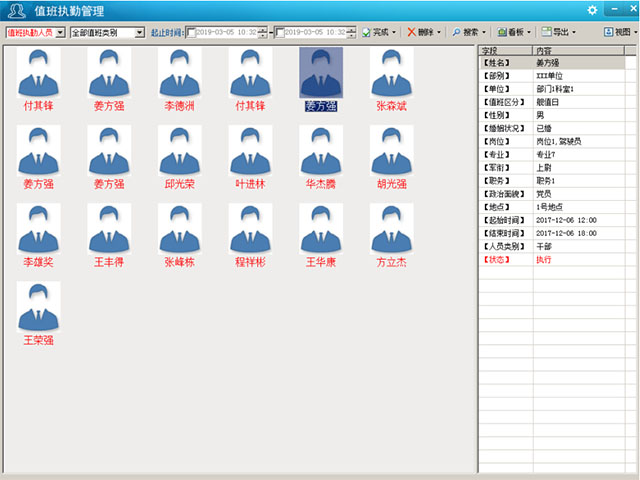
Task: Click the start date-time field
Action: pyautogui.click(x=227, y=32)
